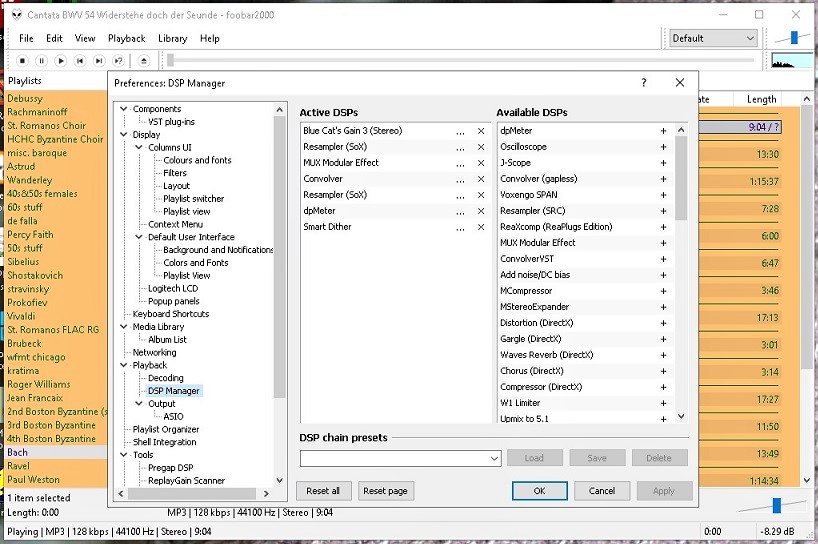Remove Smart Dither from active DSPs

481,227
